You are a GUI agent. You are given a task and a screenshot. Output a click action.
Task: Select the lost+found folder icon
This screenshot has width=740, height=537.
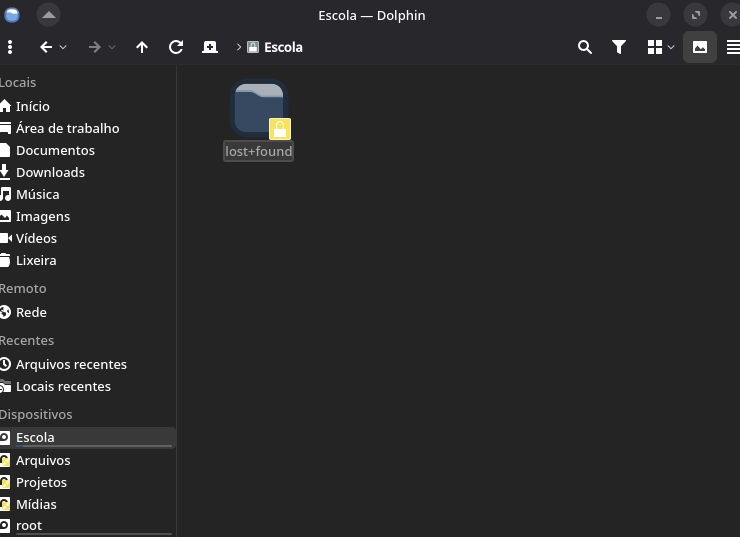(x=260, y=109)
